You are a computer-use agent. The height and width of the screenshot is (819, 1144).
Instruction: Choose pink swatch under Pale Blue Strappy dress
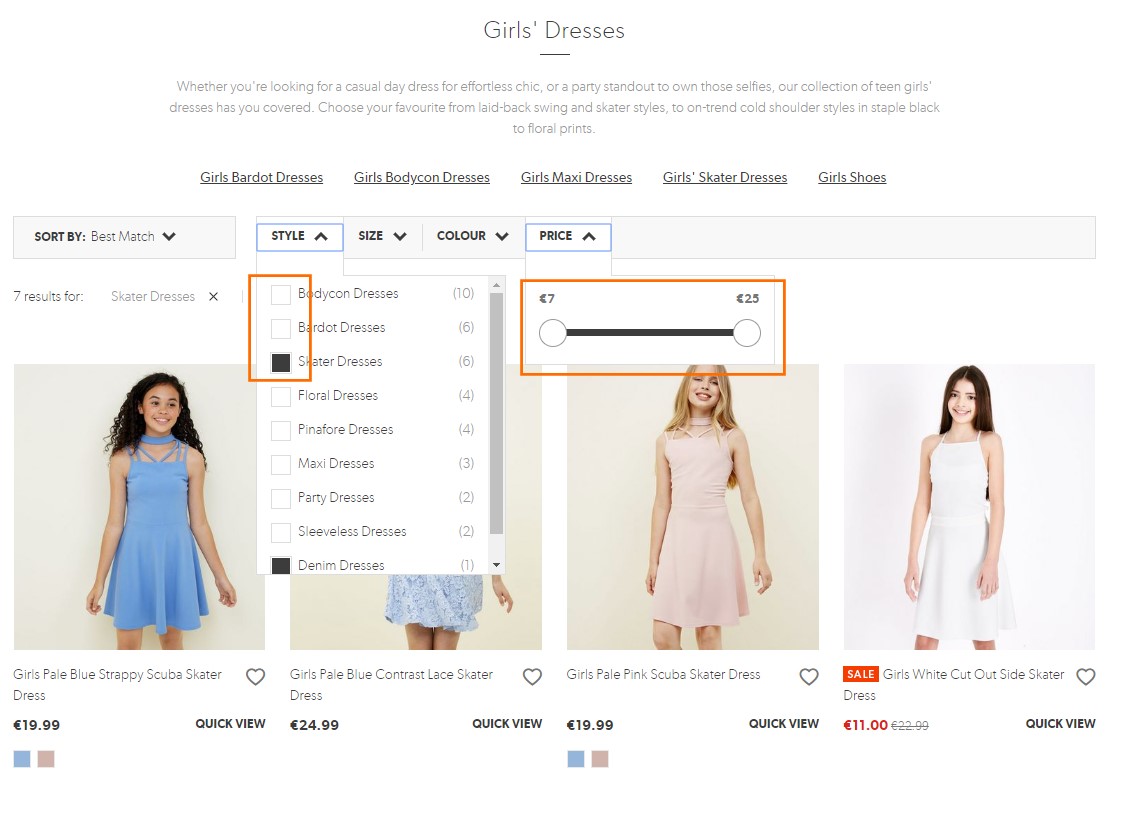click(46, 759)
